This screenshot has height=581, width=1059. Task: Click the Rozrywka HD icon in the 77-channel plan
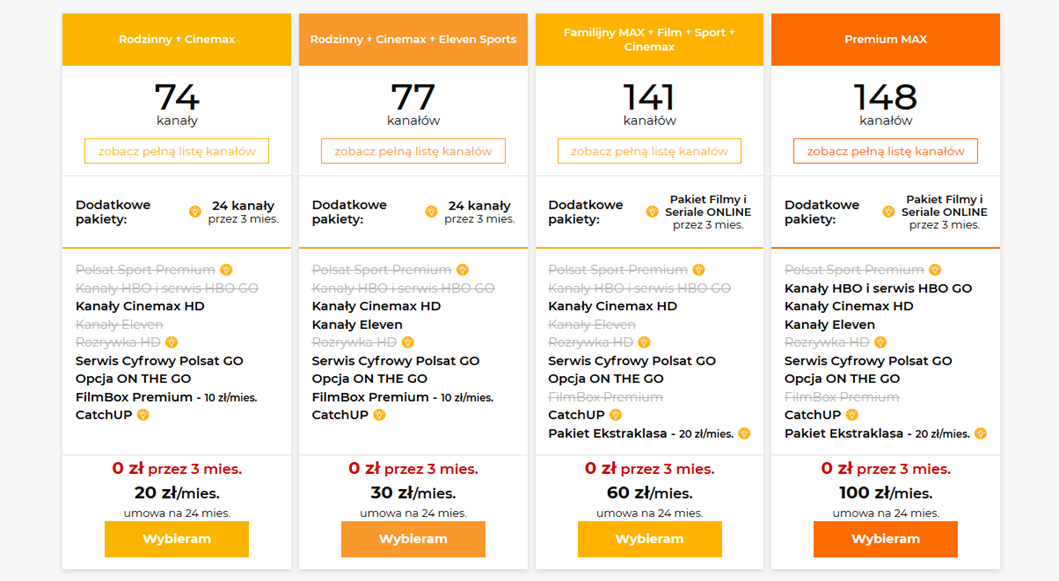(x=408, y=343)
